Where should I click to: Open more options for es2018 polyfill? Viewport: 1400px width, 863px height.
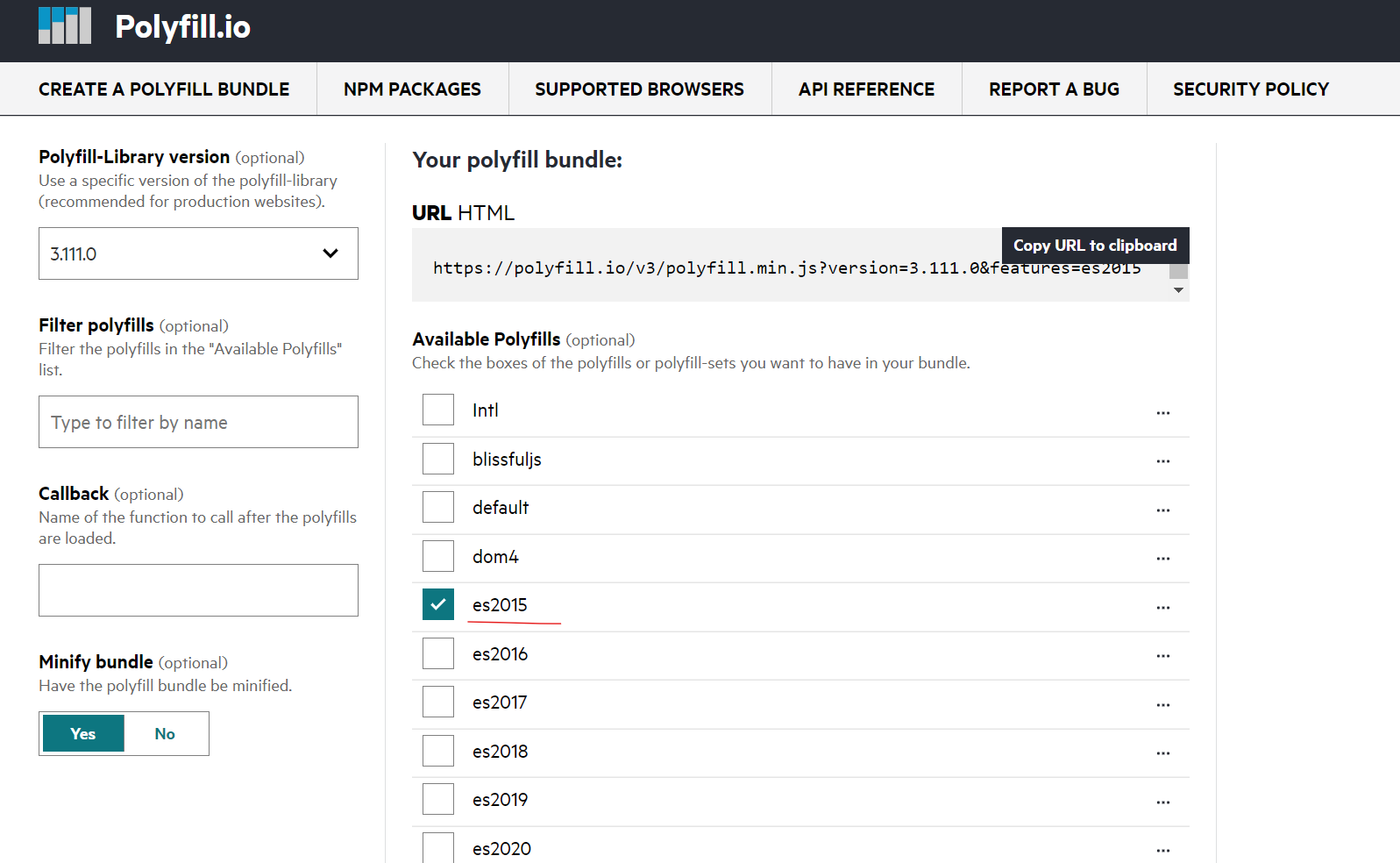coord(1162,752)
